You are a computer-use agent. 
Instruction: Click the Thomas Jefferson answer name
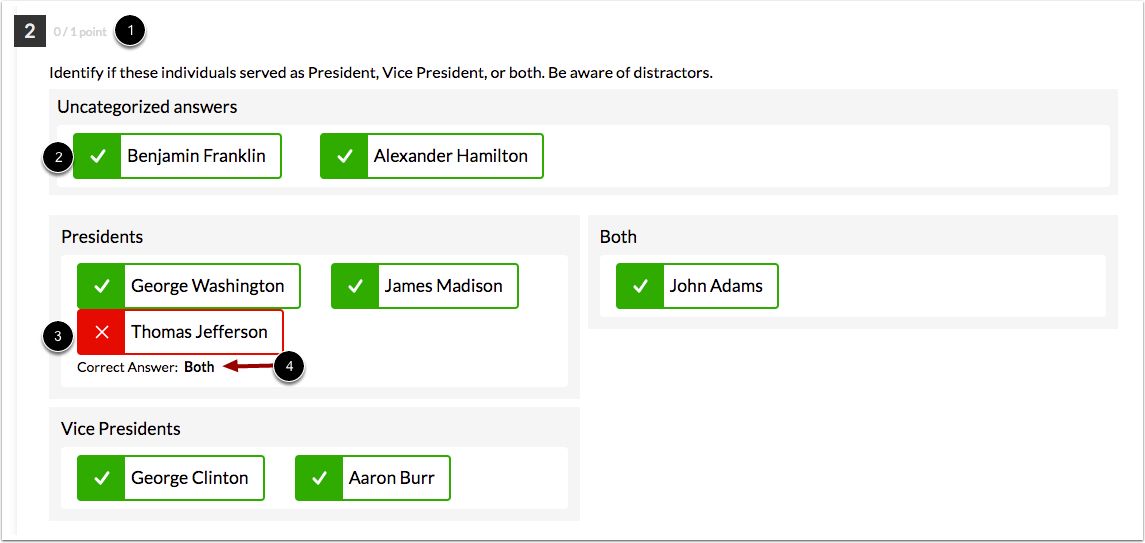tap(199, 332)
